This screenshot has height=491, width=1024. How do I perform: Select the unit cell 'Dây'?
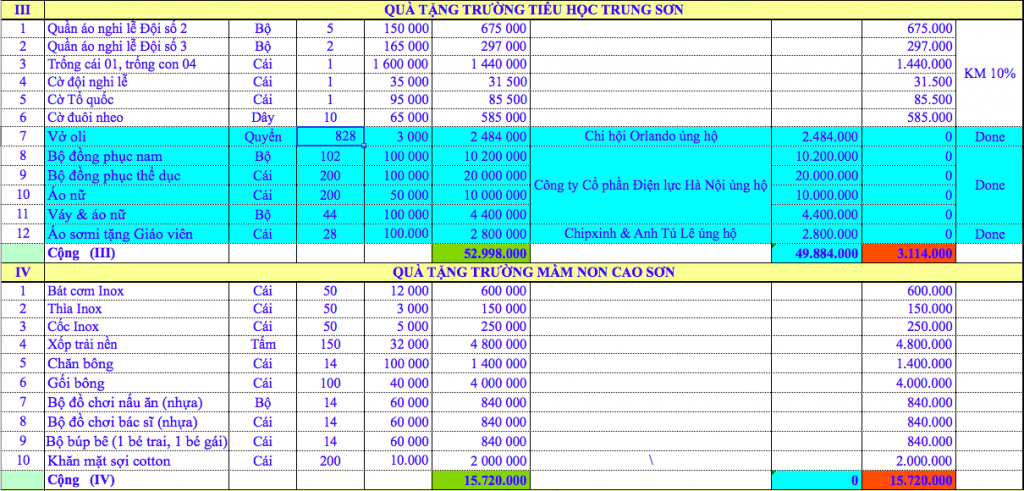pos(263,118)
